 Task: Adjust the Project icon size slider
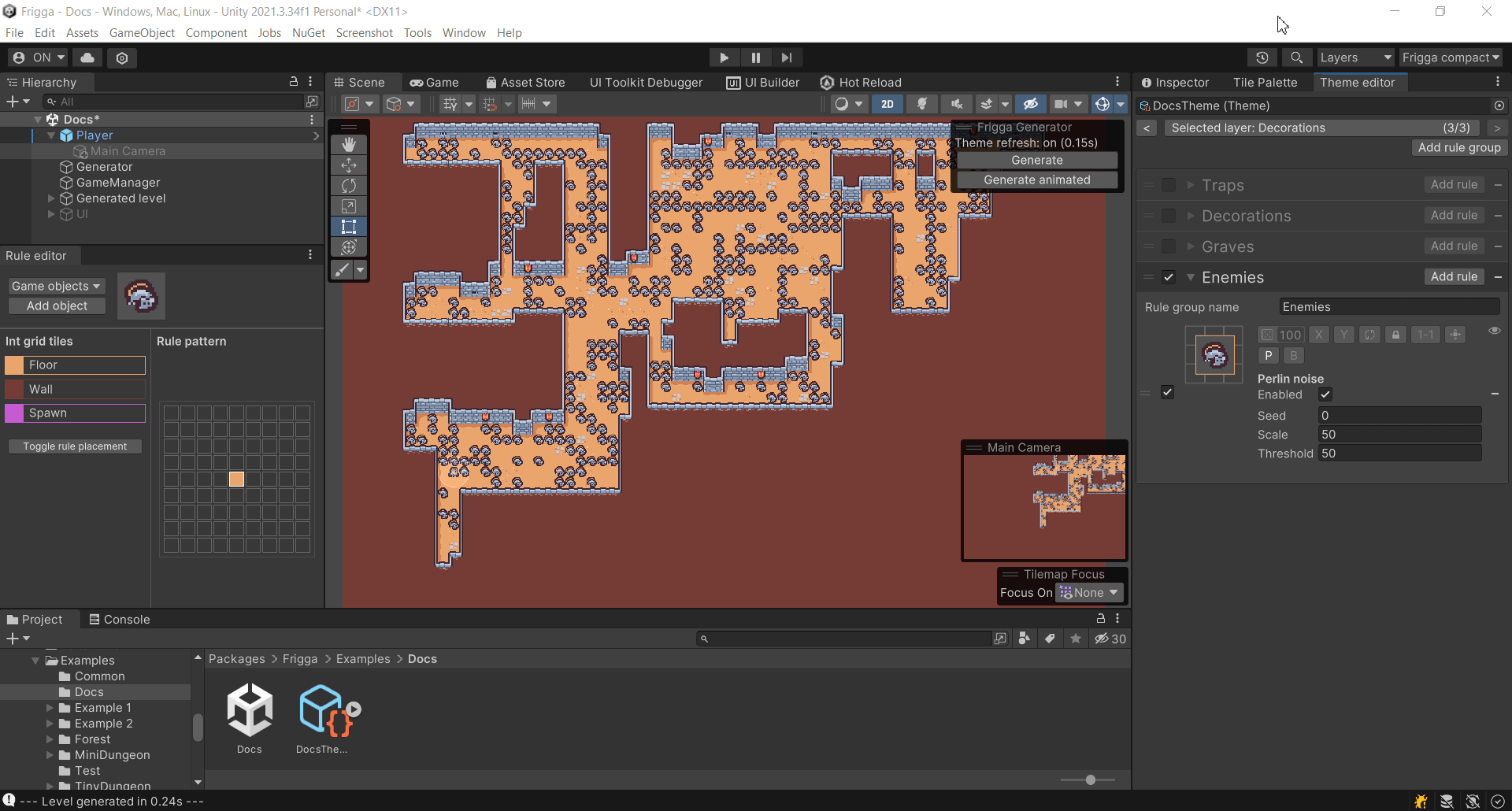pos(1090,780)
